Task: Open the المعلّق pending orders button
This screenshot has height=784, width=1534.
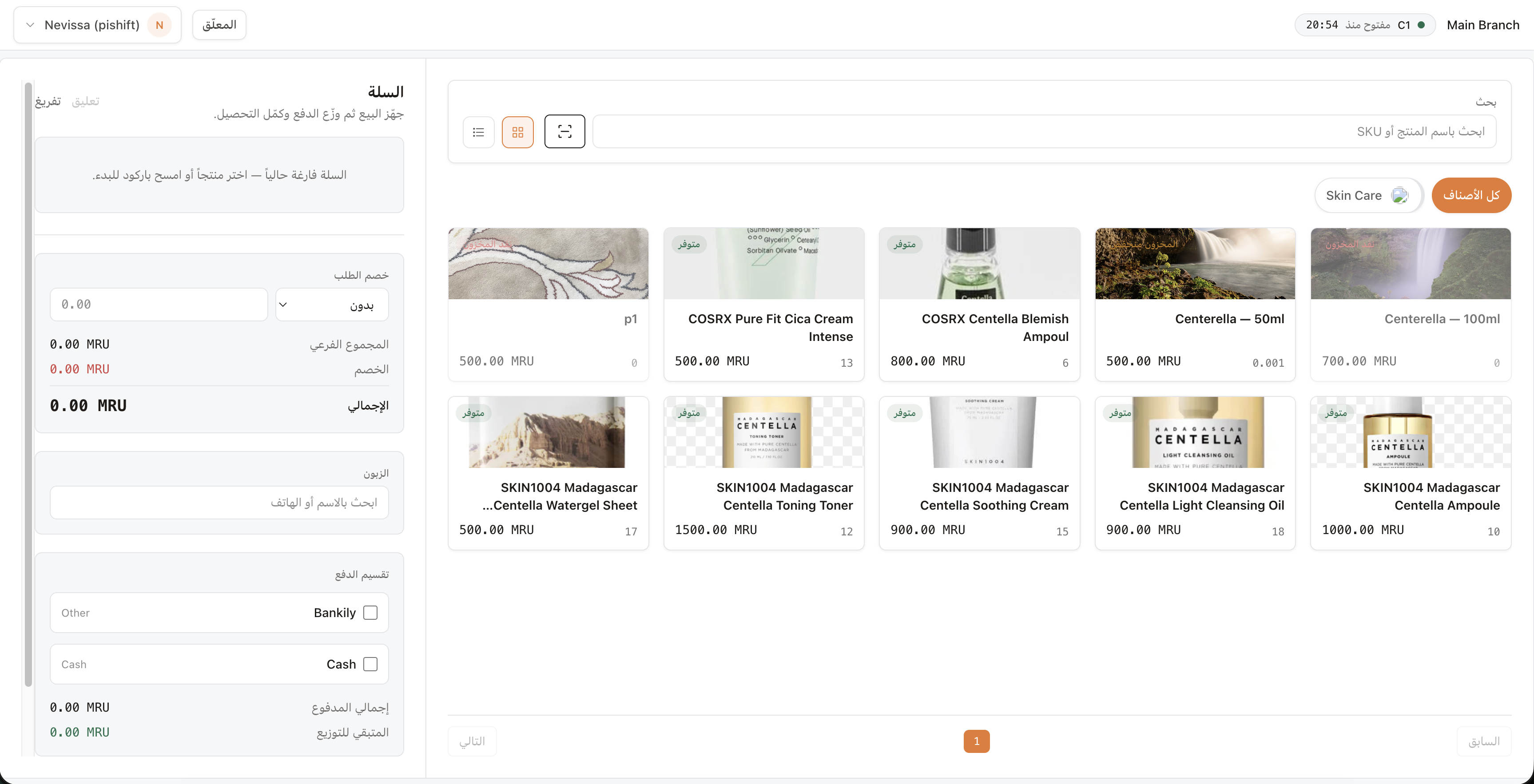Action: [219, 25]
